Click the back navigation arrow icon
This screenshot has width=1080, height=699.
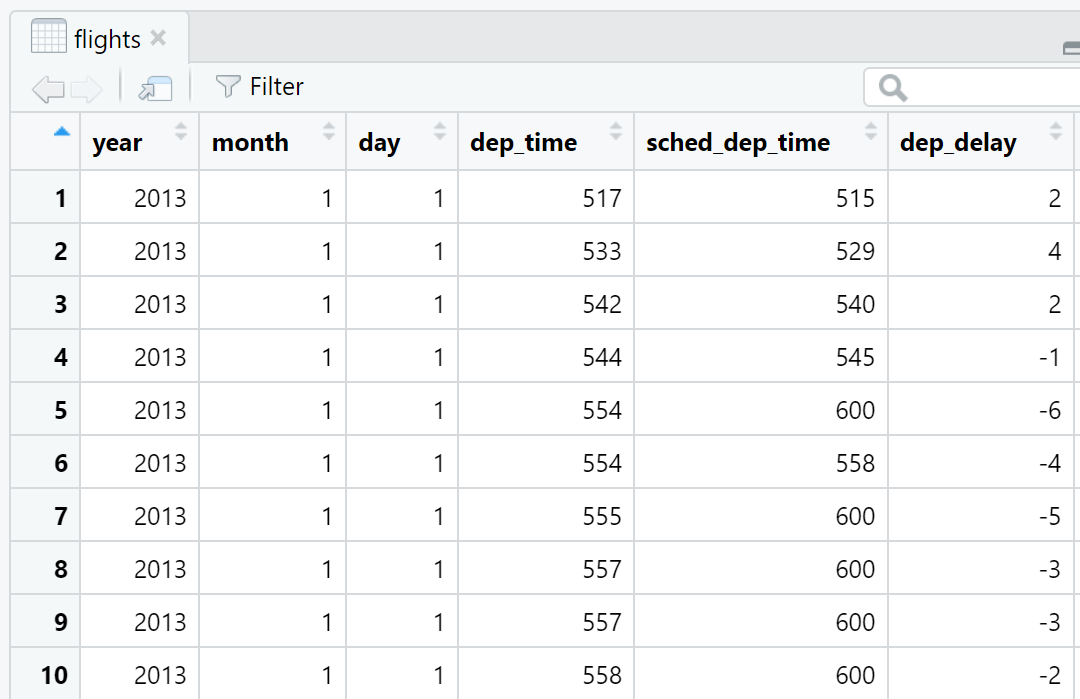[47, 89]
